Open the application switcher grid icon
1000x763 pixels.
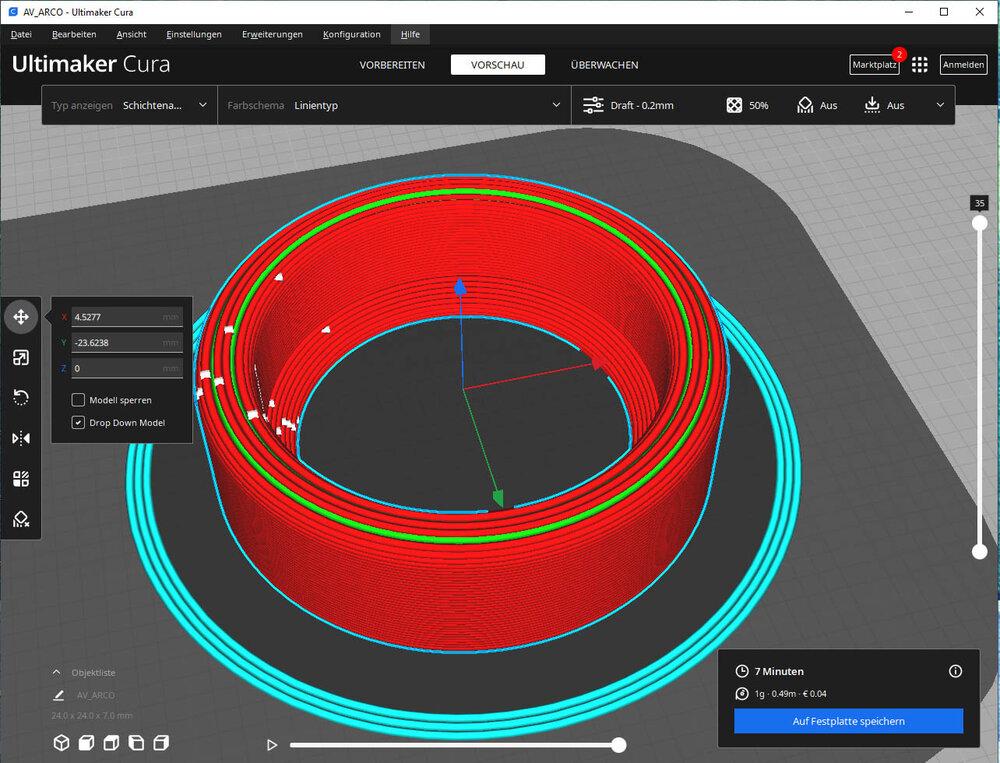920,65
